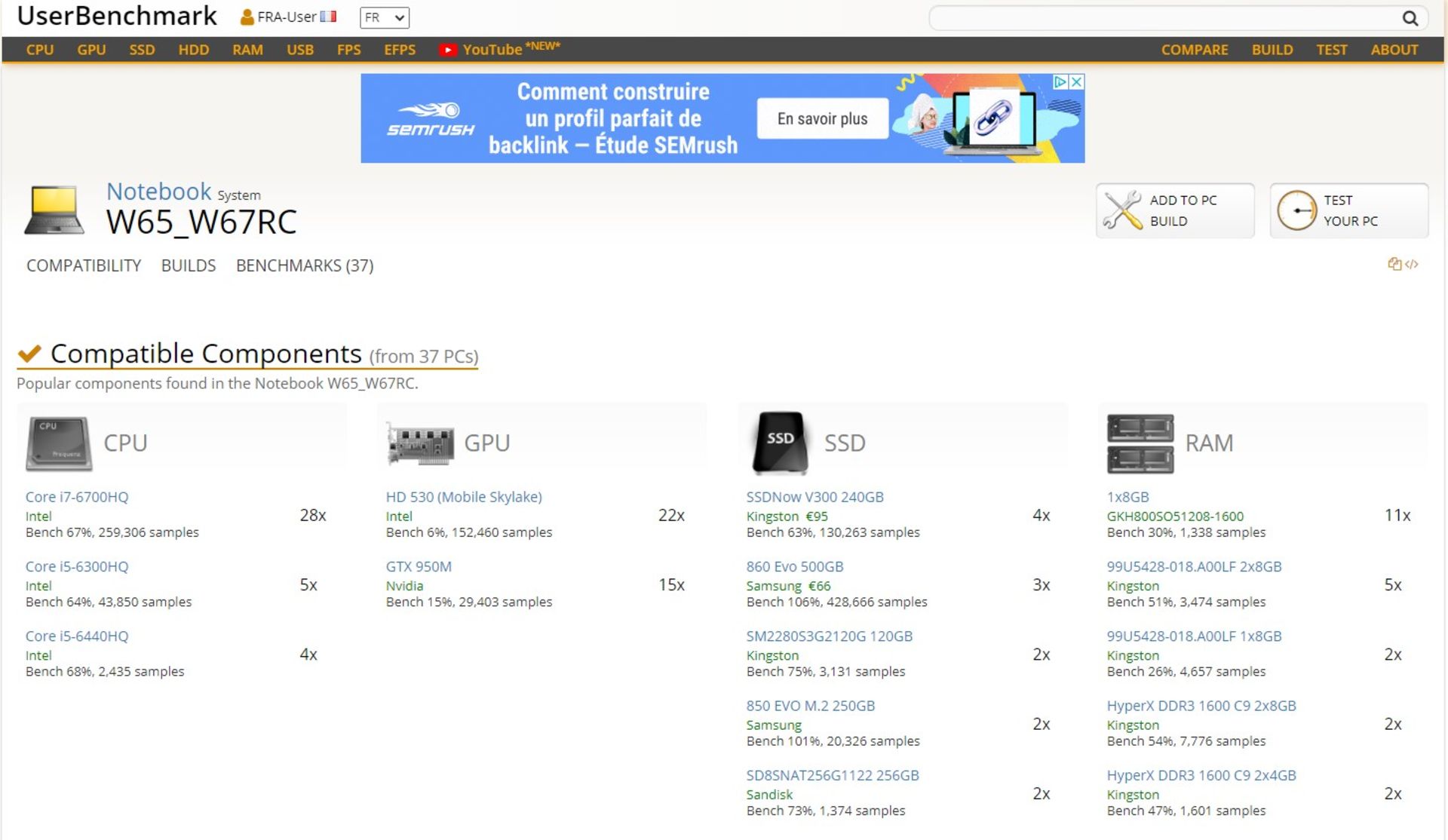The width and height of the screenshot is (1448, 840).
Task: Open the USB menu item
Action: 300,50
